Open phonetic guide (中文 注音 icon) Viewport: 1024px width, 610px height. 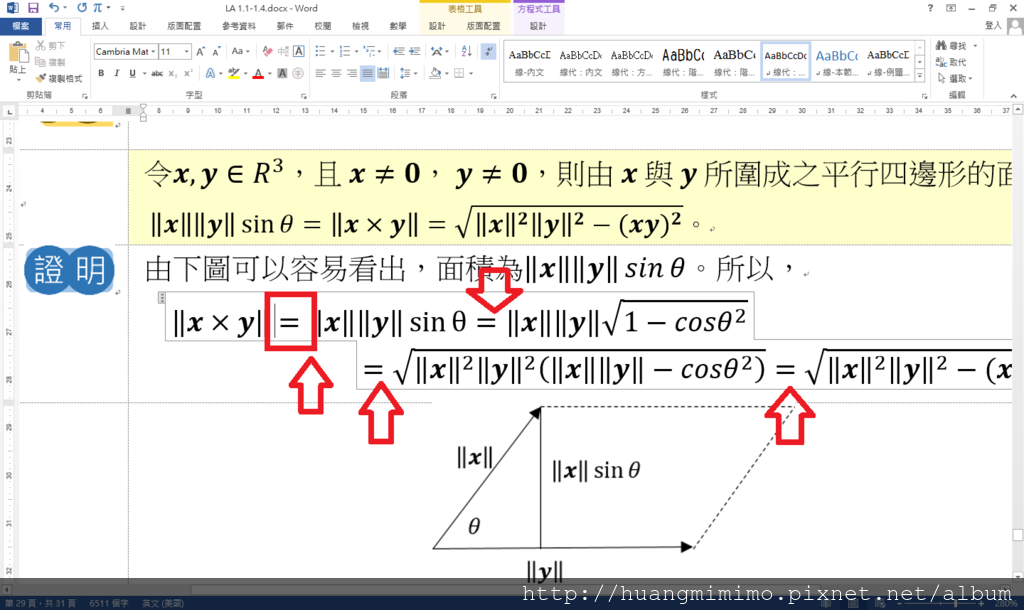pos(283,52)
